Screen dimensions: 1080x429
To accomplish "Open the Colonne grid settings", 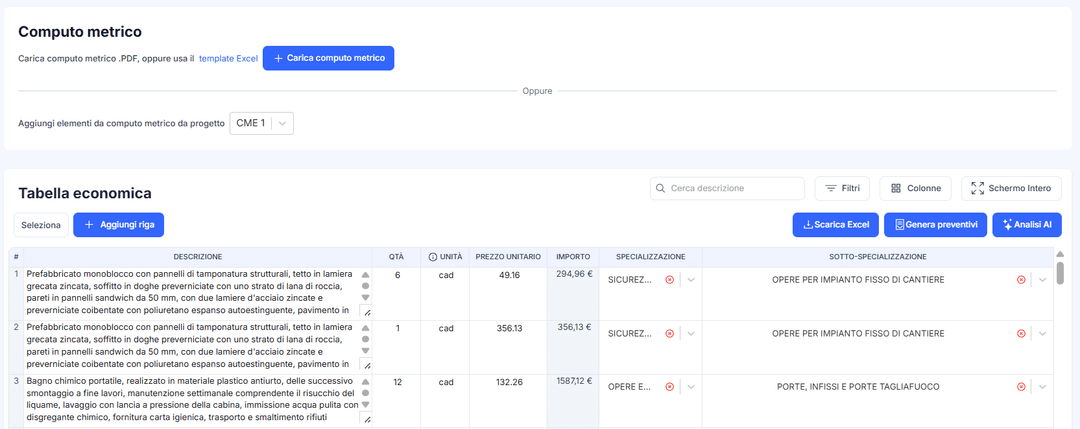I will 915,188.
